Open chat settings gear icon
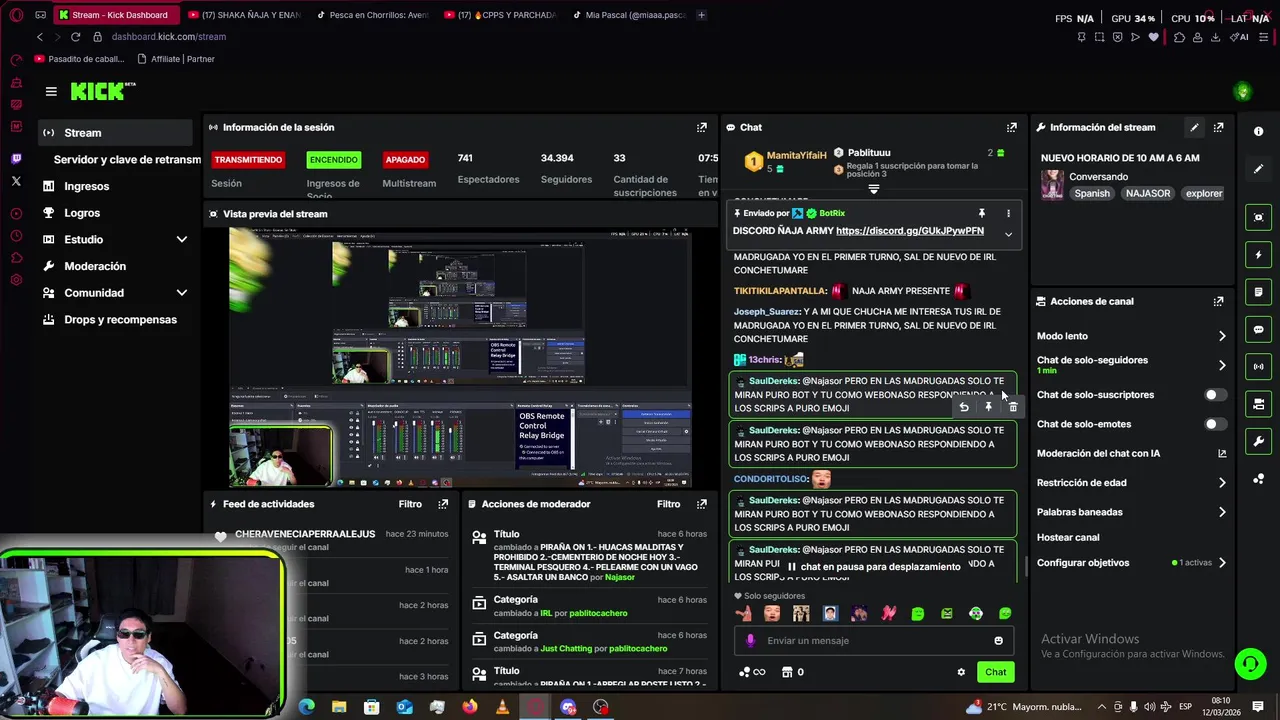 click(961, 672)
